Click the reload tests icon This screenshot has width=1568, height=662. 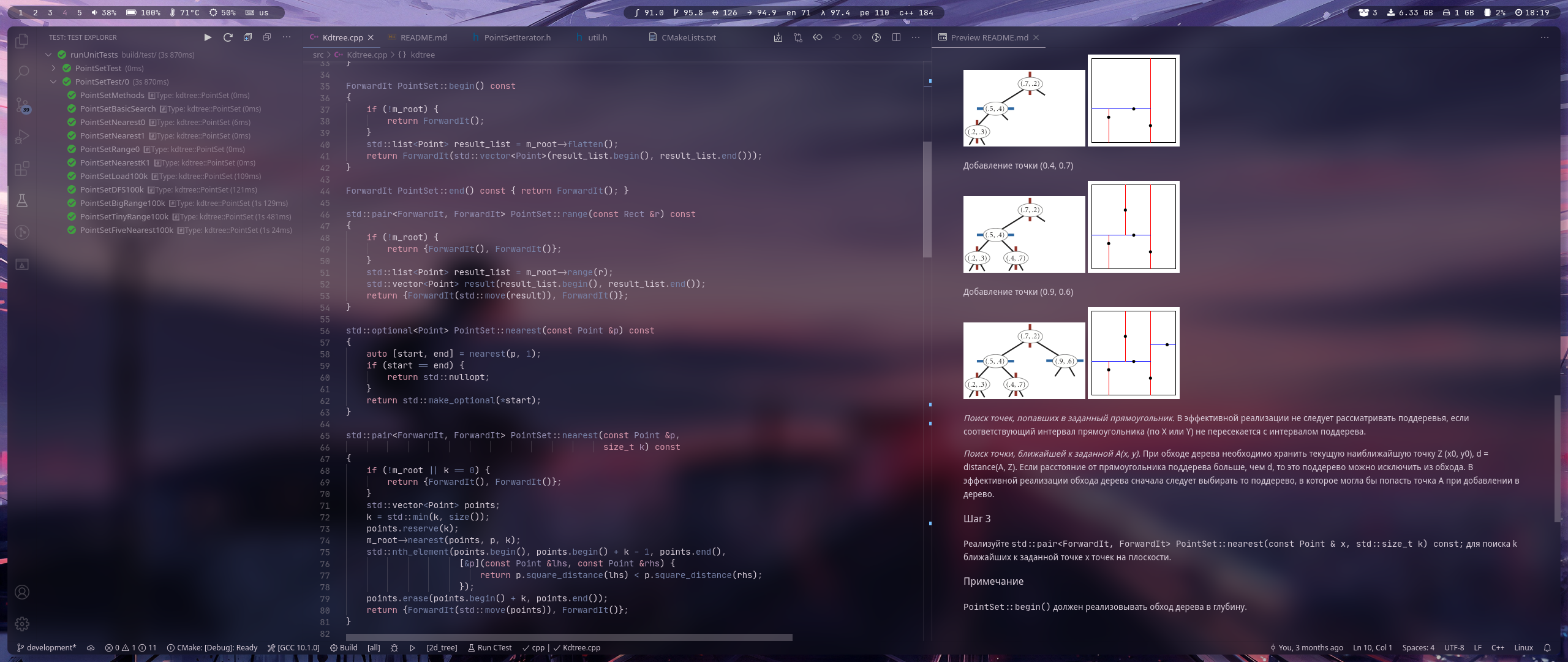click(228, 37)
